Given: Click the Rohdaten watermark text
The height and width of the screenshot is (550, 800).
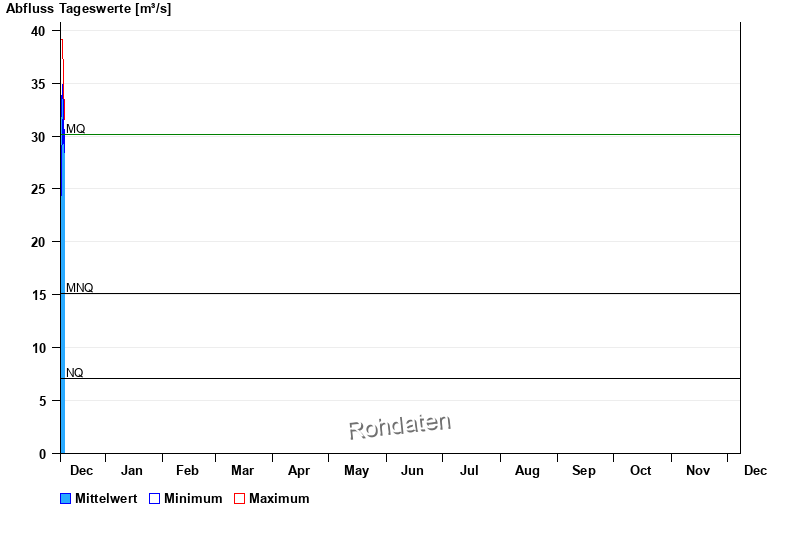Looking at the screenshot, I should 400,427.
